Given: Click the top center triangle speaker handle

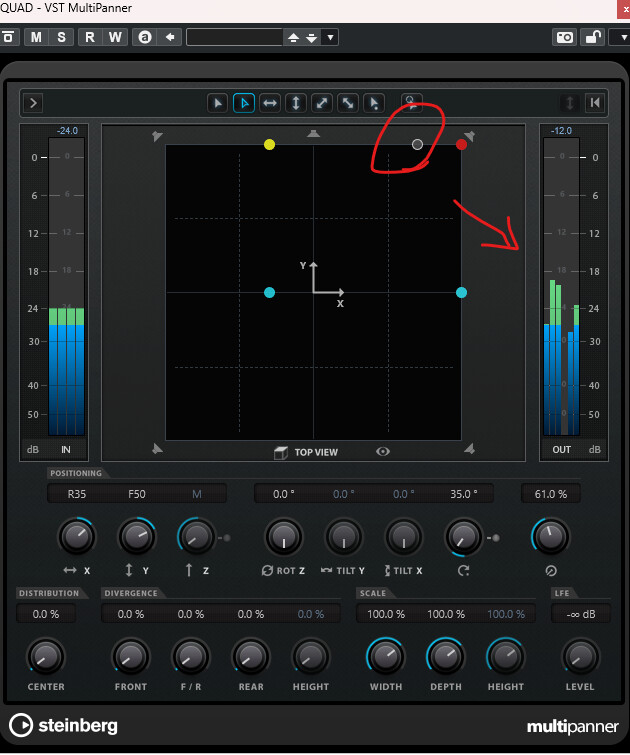Looking at the screenshot, I should 314,133.
